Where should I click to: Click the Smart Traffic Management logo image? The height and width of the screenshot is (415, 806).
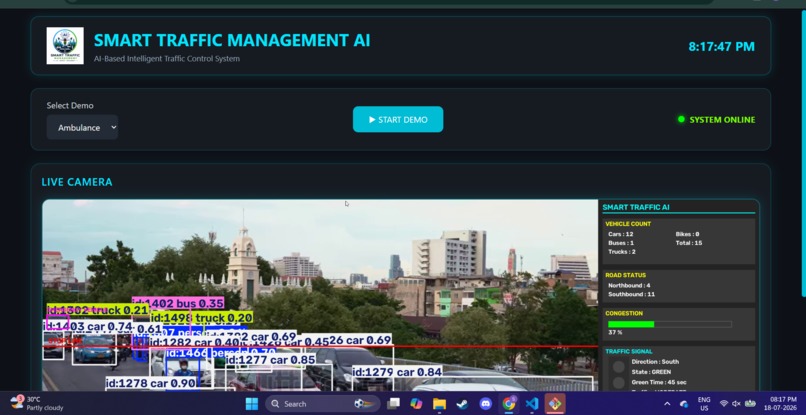65,46
